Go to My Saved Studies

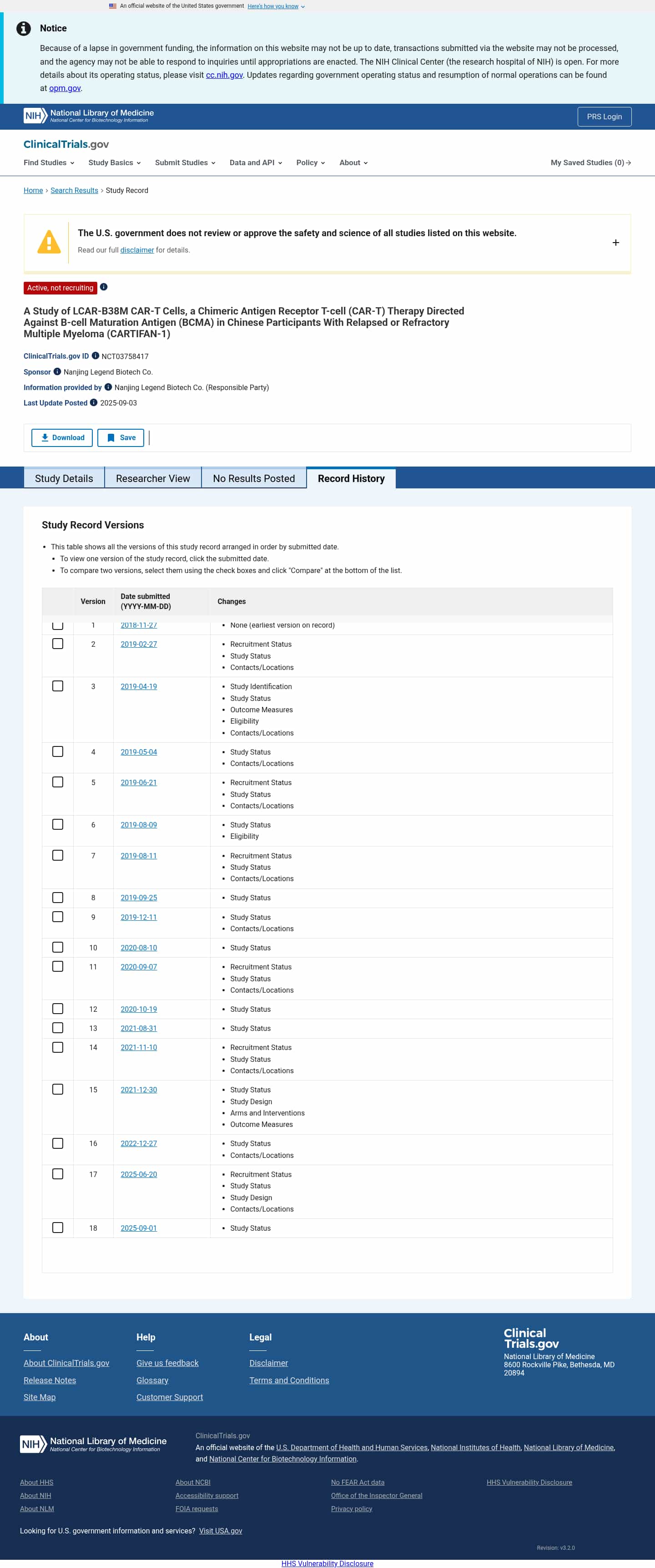[590, 162]
